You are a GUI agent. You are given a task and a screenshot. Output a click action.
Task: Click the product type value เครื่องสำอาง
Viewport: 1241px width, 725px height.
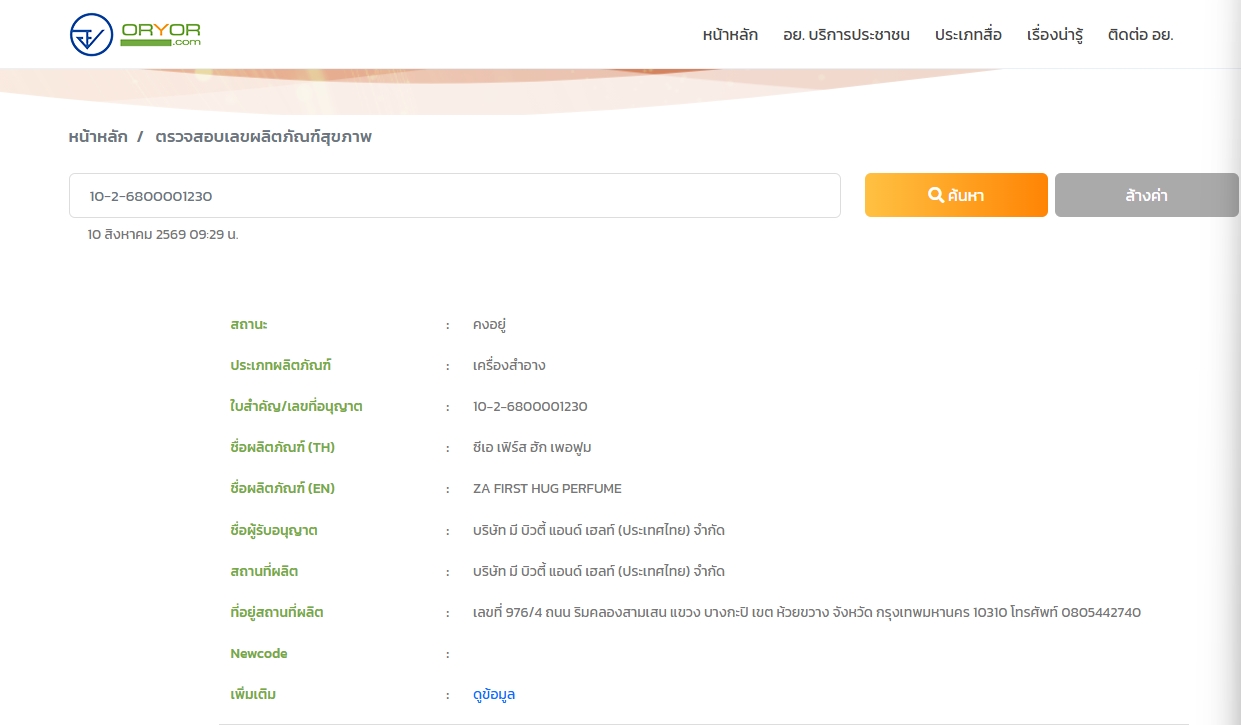coord(509,366)
